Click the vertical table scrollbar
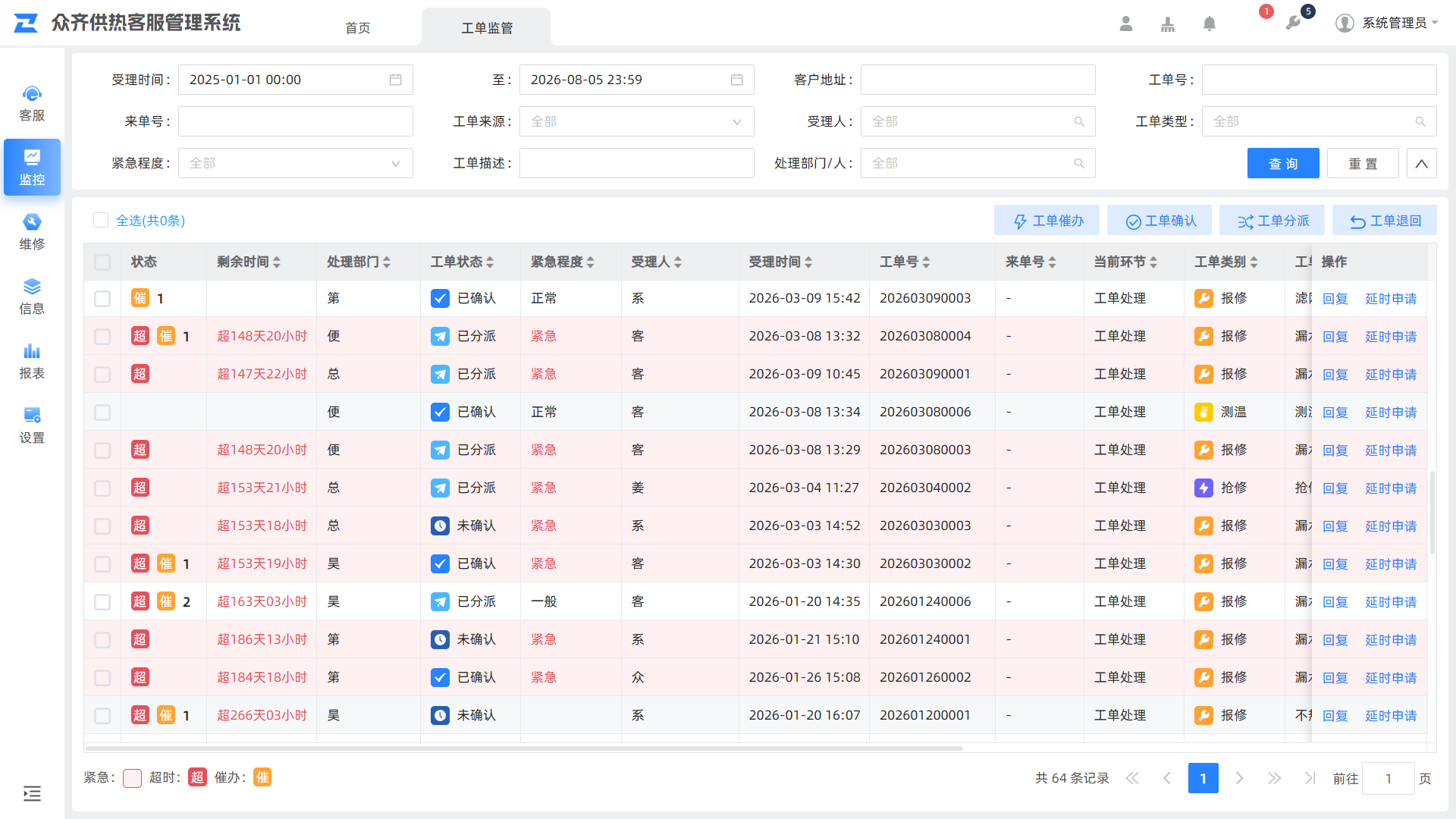Screen dimensions: 1456x819 (x=1432, y=513)
